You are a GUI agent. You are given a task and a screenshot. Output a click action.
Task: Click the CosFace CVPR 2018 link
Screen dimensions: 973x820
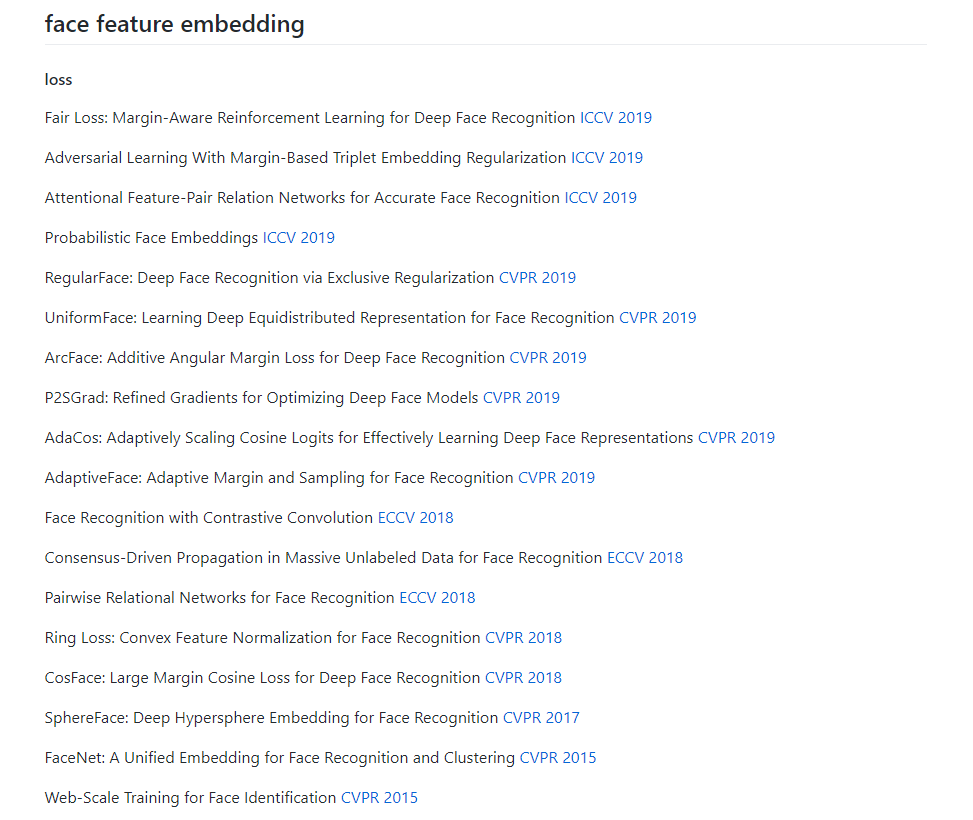[523, 678]
